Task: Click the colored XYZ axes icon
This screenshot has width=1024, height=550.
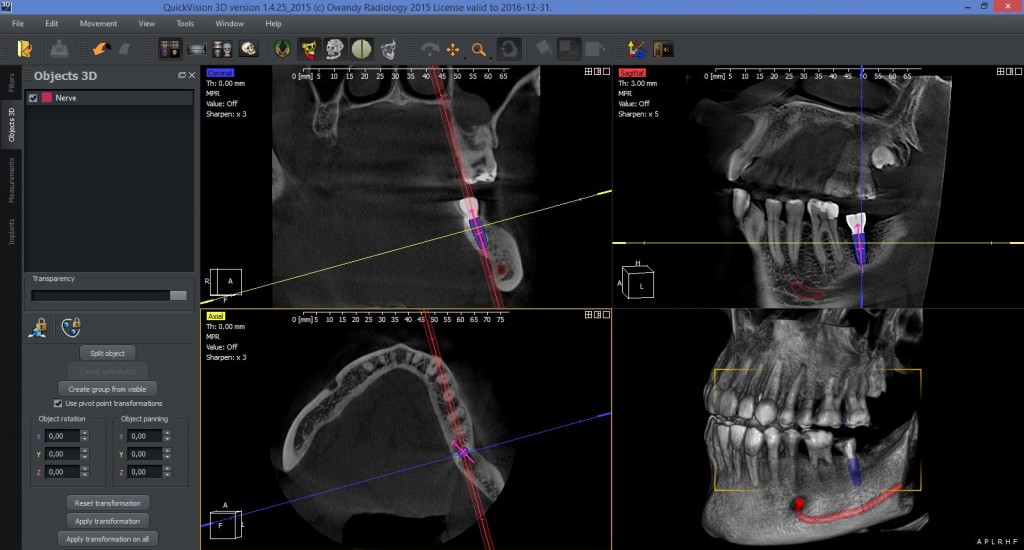Action: point(636,48)
